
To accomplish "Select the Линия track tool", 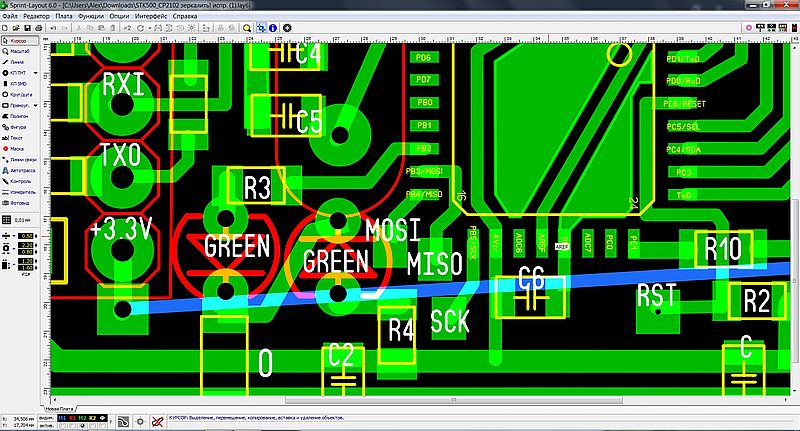I will [20, 63].
